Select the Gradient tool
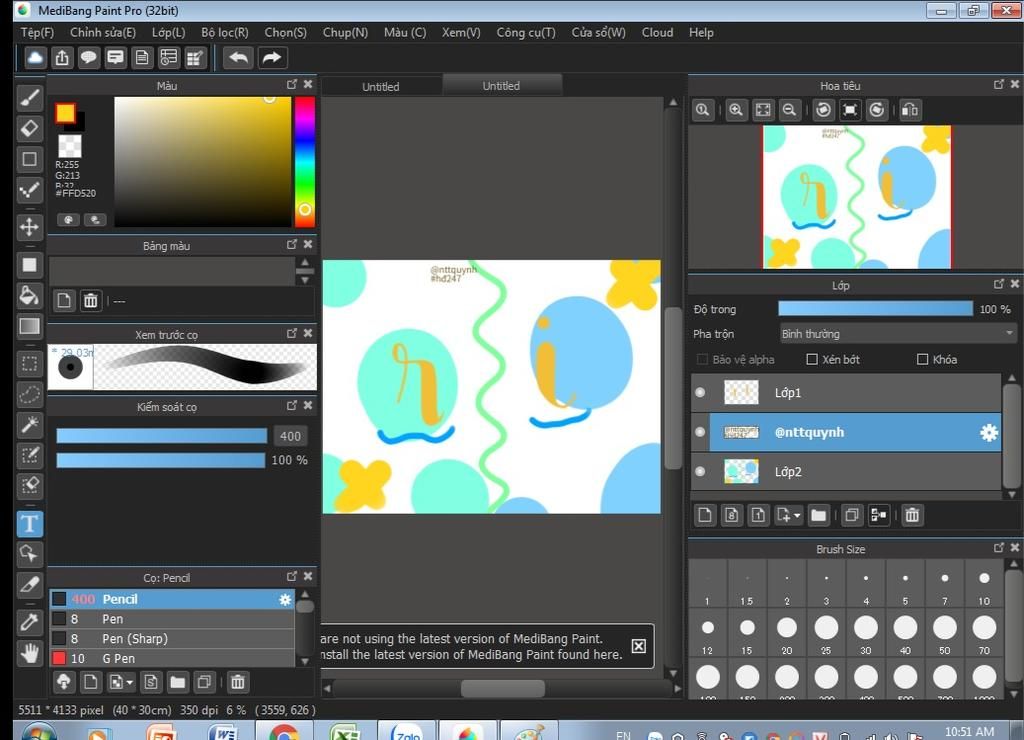The height and width of the screenshot is (740, 1024). [29, 326]
